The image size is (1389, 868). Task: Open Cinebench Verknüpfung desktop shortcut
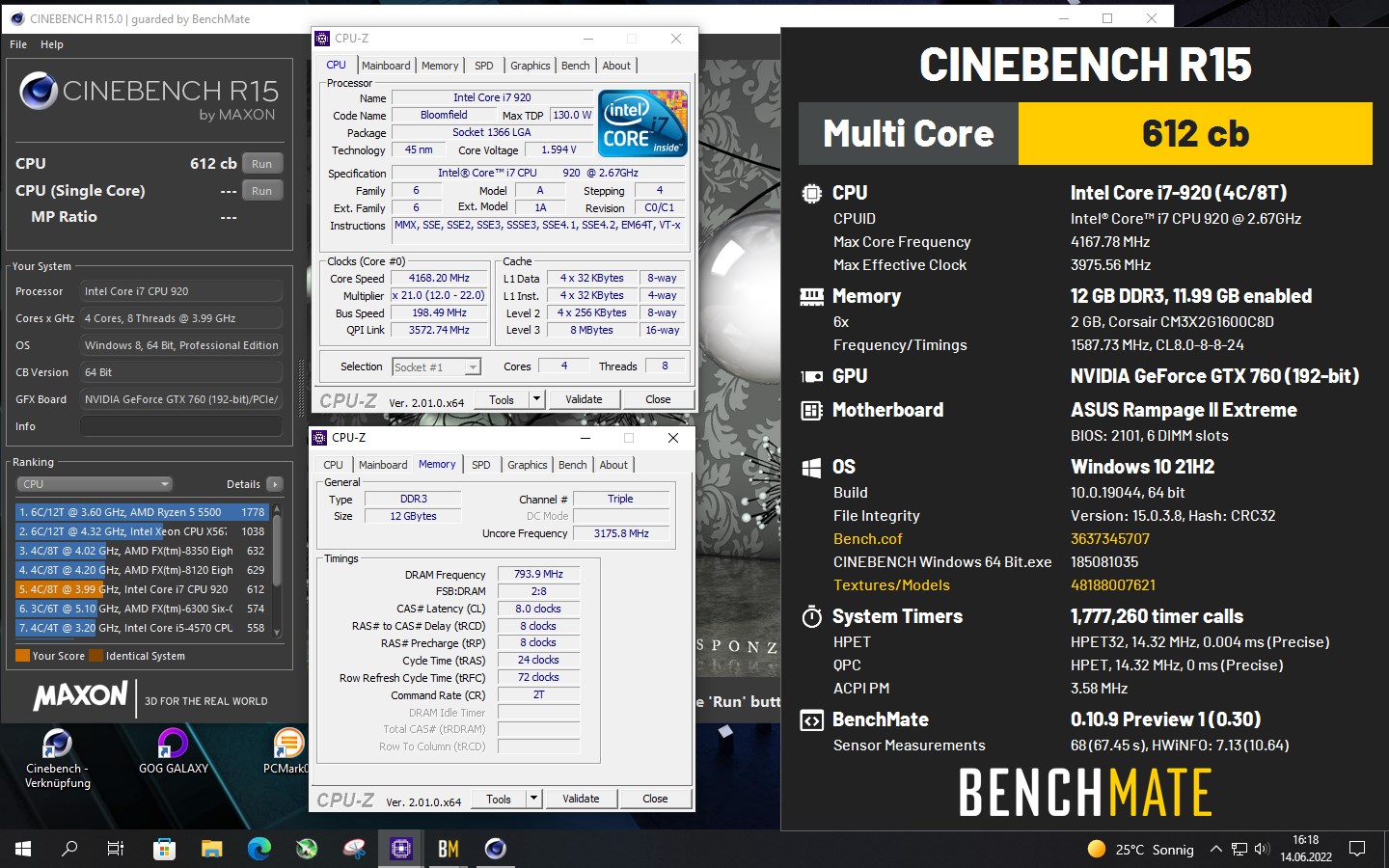click(x=58, y=758)
